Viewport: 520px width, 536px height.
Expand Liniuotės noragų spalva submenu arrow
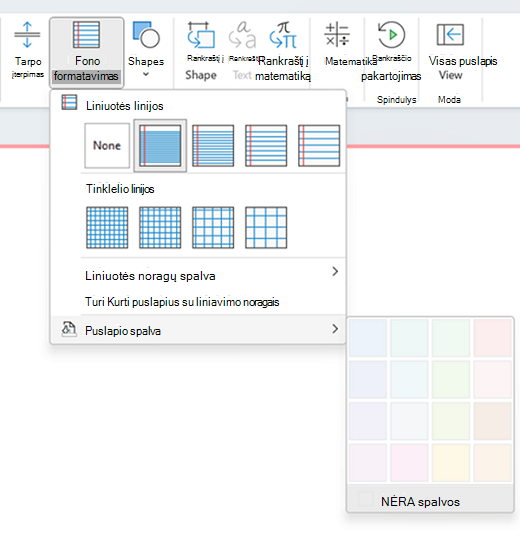(x=335, y=271)
